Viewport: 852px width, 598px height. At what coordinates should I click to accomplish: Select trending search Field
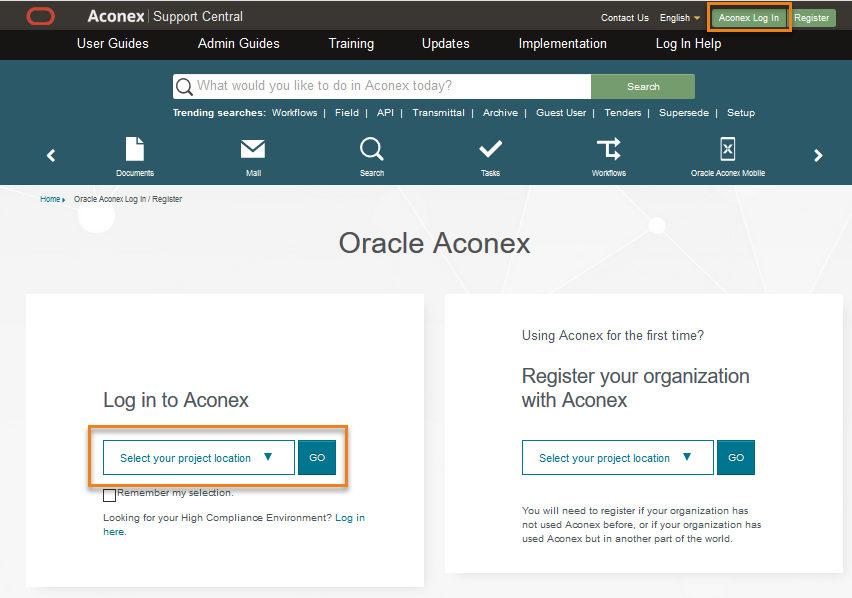pyautogui.click(x=347, y=112)
